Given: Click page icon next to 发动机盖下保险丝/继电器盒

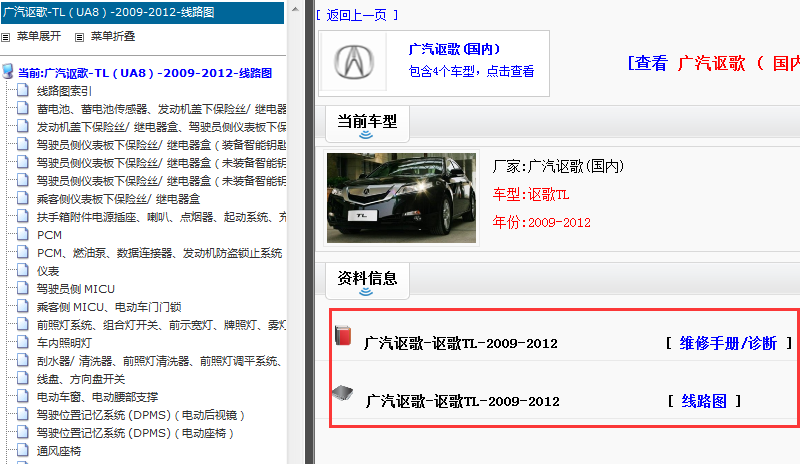Looking at the screenshot, I should (x=22, y=126).
